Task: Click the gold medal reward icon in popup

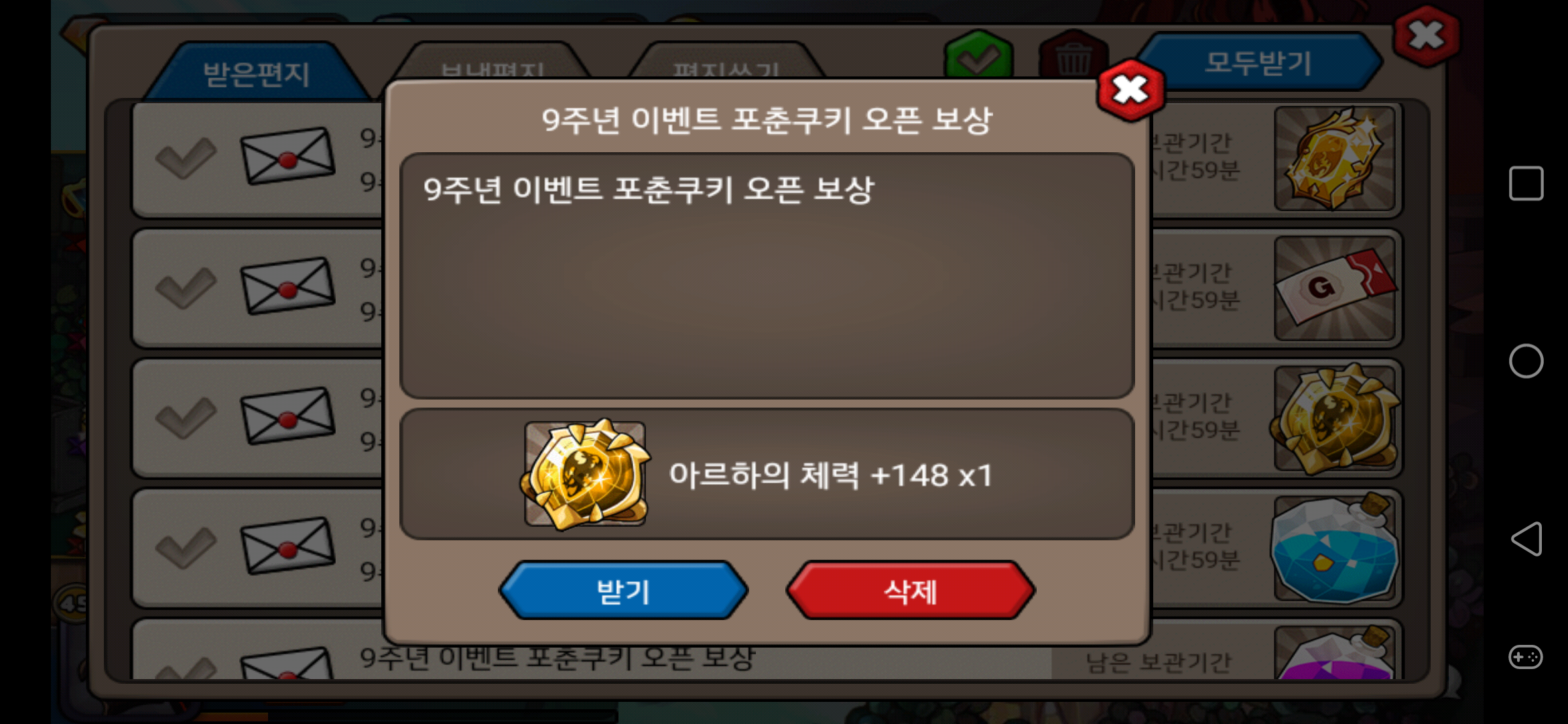Action: (585, 474)
